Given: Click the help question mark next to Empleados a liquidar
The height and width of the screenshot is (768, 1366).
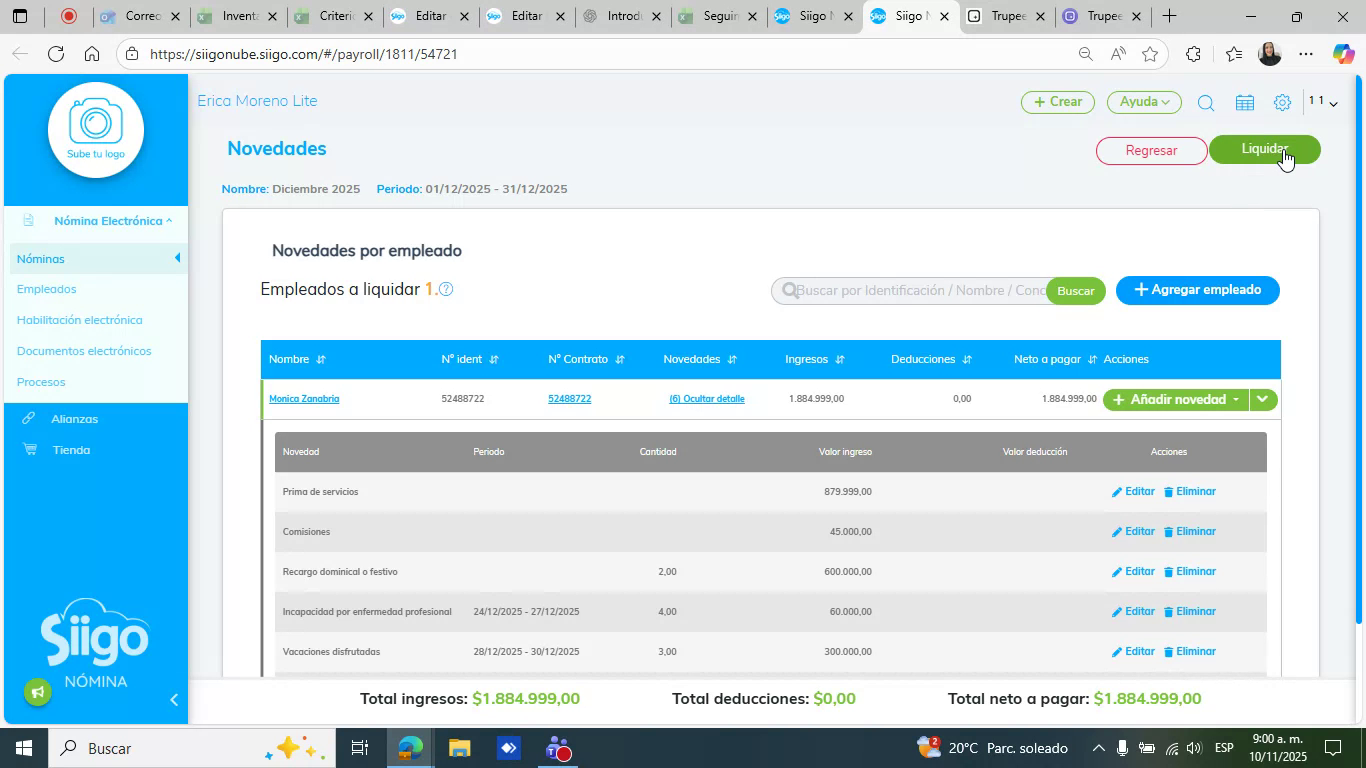Looking at the screenshot, I should click(446, 289).
